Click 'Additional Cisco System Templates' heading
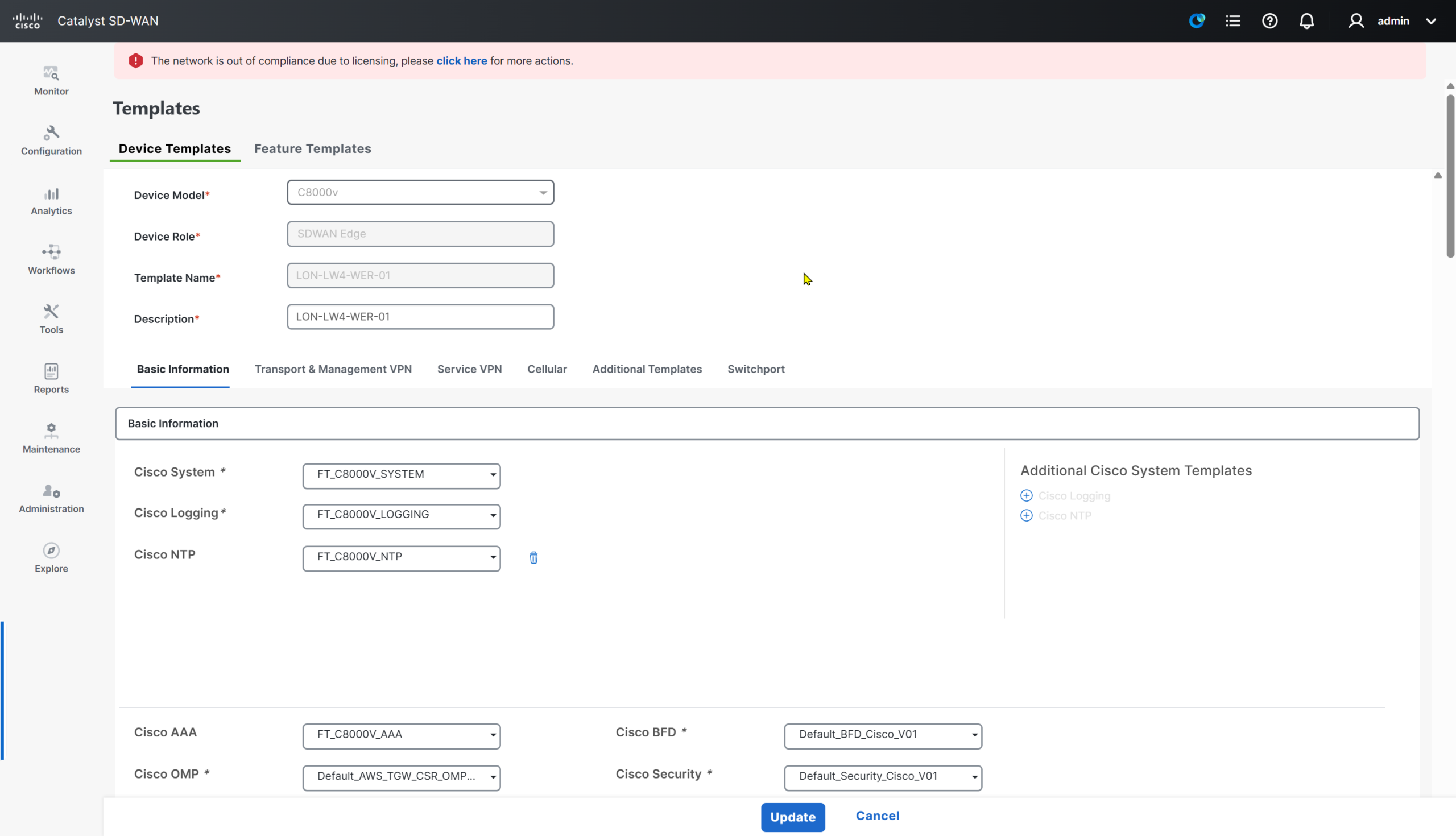Image resolution: width=1456 pixels, height=836 pixels. click(1136, 470)
